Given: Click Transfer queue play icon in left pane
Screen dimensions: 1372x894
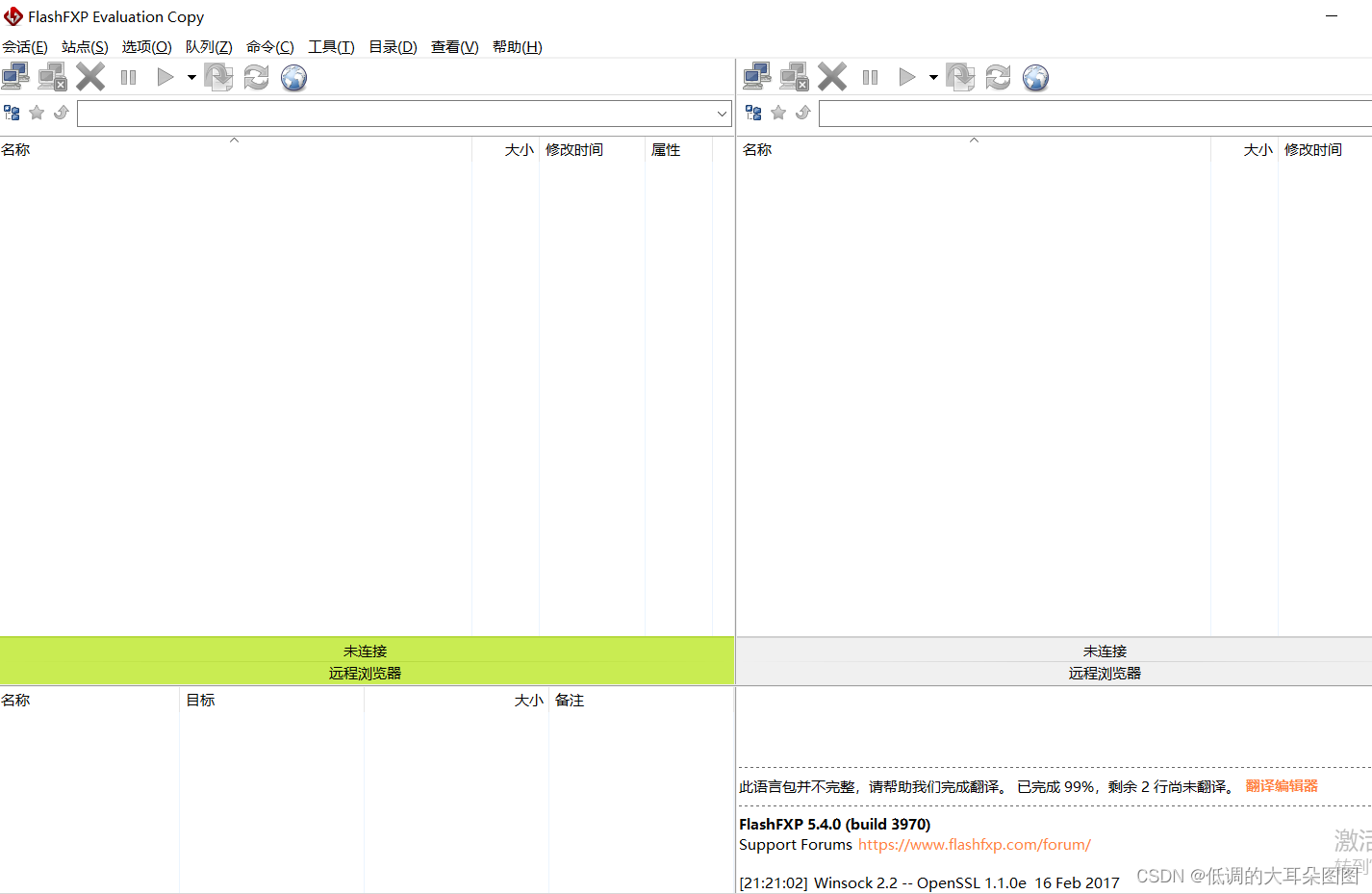Looking at the screenshot, I should (x=165, y=77).
